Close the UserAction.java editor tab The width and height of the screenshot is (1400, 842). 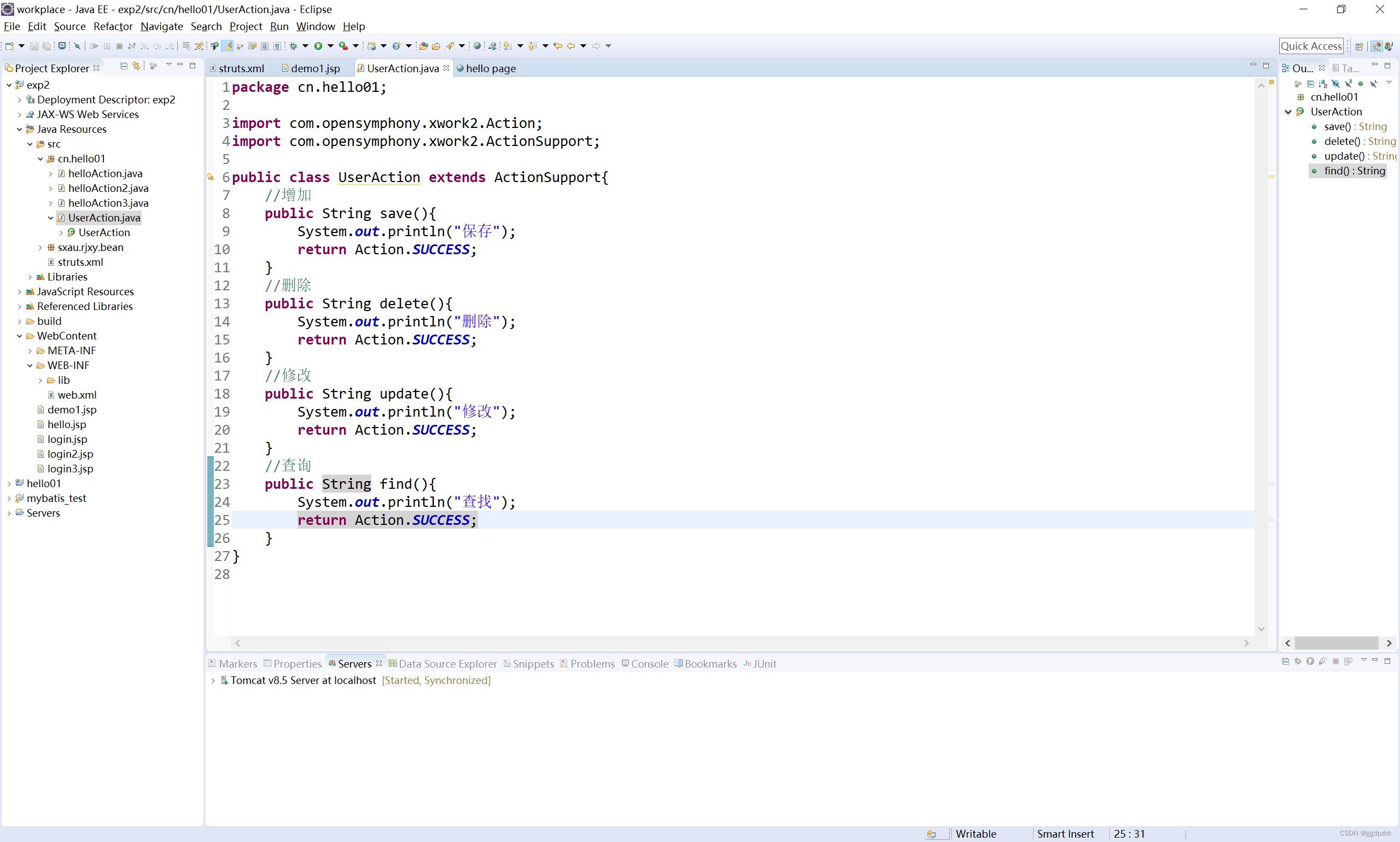(447, 67)
